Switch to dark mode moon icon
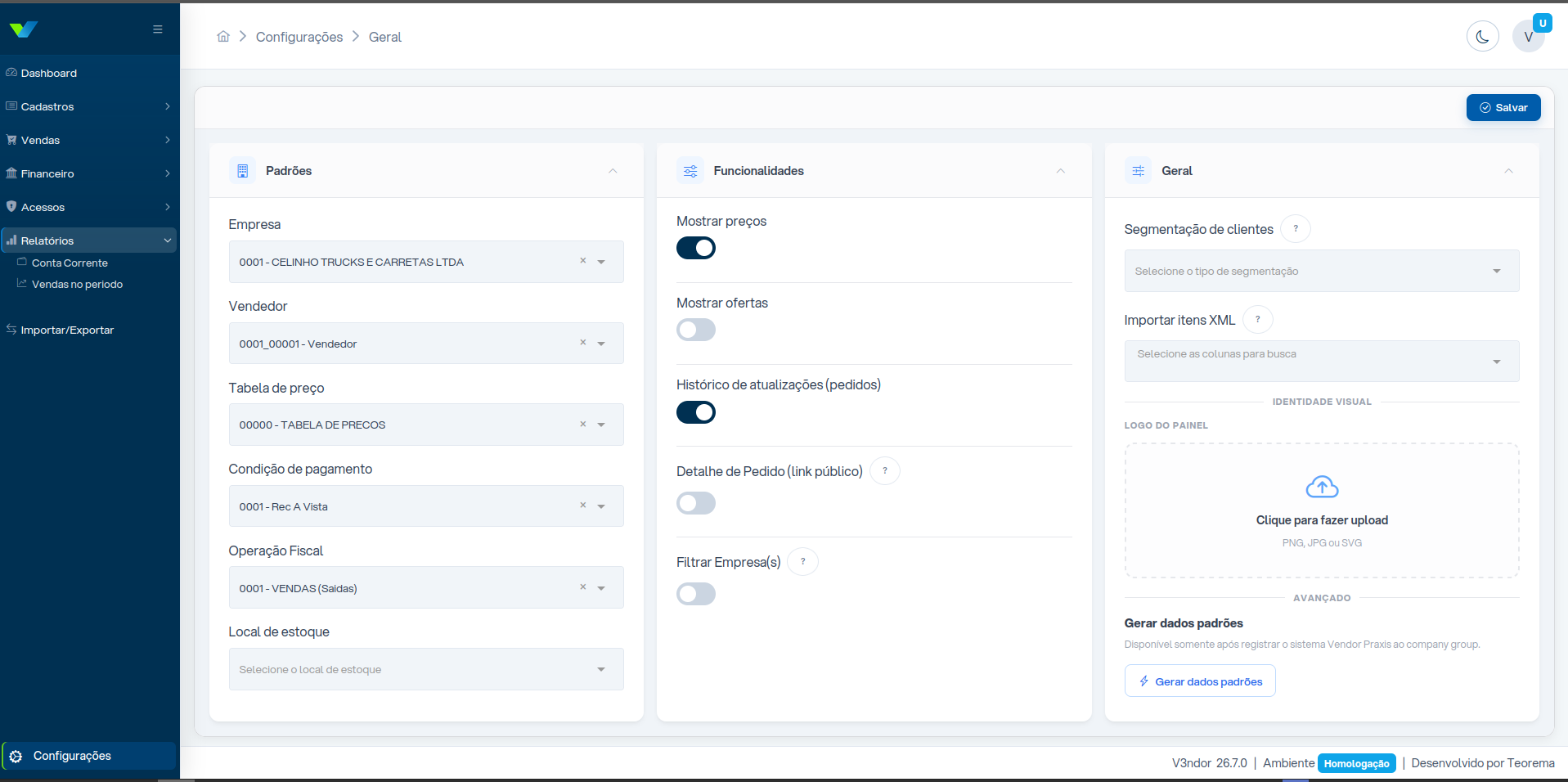Screen dimensions: 1568x782 (1482, 36)
